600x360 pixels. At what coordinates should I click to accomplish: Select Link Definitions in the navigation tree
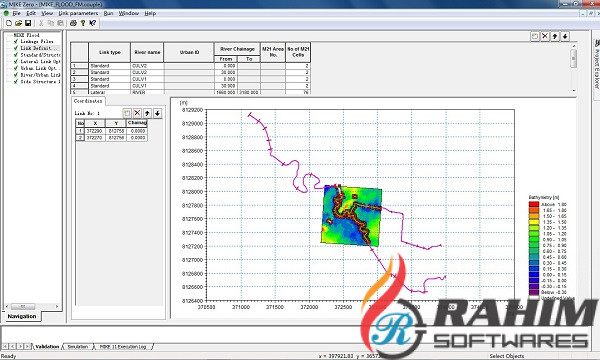coord(40,48)
